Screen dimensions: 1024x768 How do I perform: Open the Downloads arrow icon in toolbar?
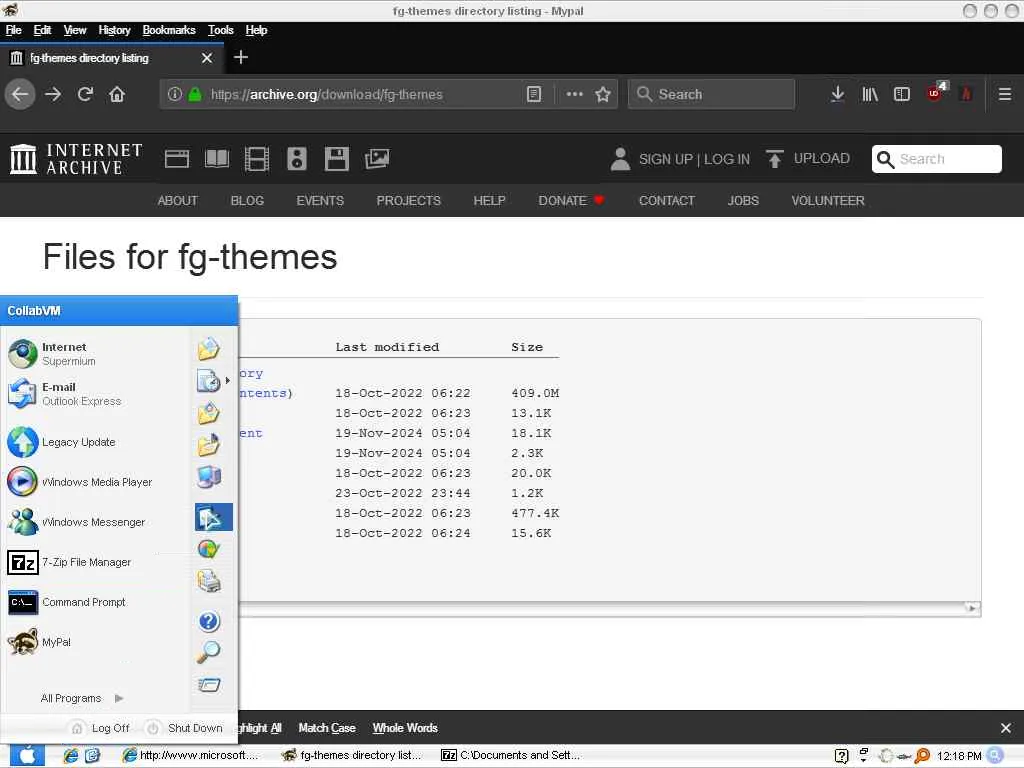tap(837, 94)
